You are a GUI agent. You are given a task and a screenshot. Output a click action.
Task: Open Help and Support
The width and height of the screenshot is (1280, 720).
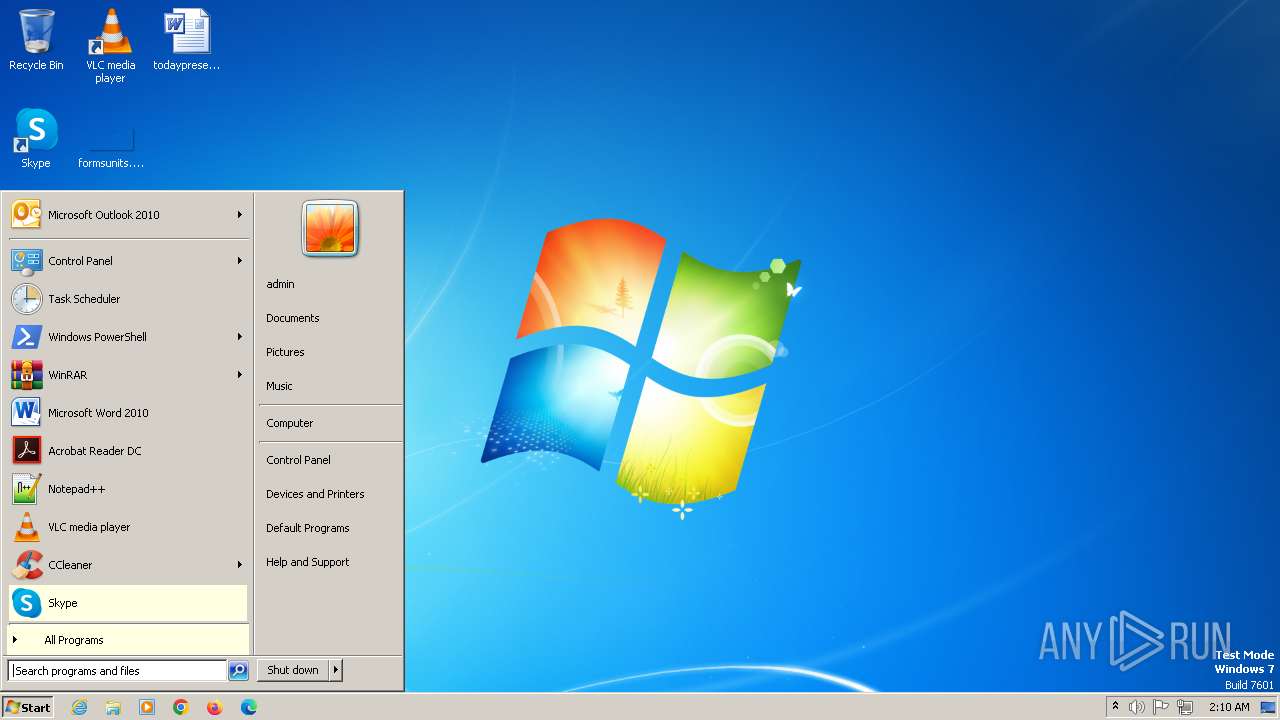308,562
